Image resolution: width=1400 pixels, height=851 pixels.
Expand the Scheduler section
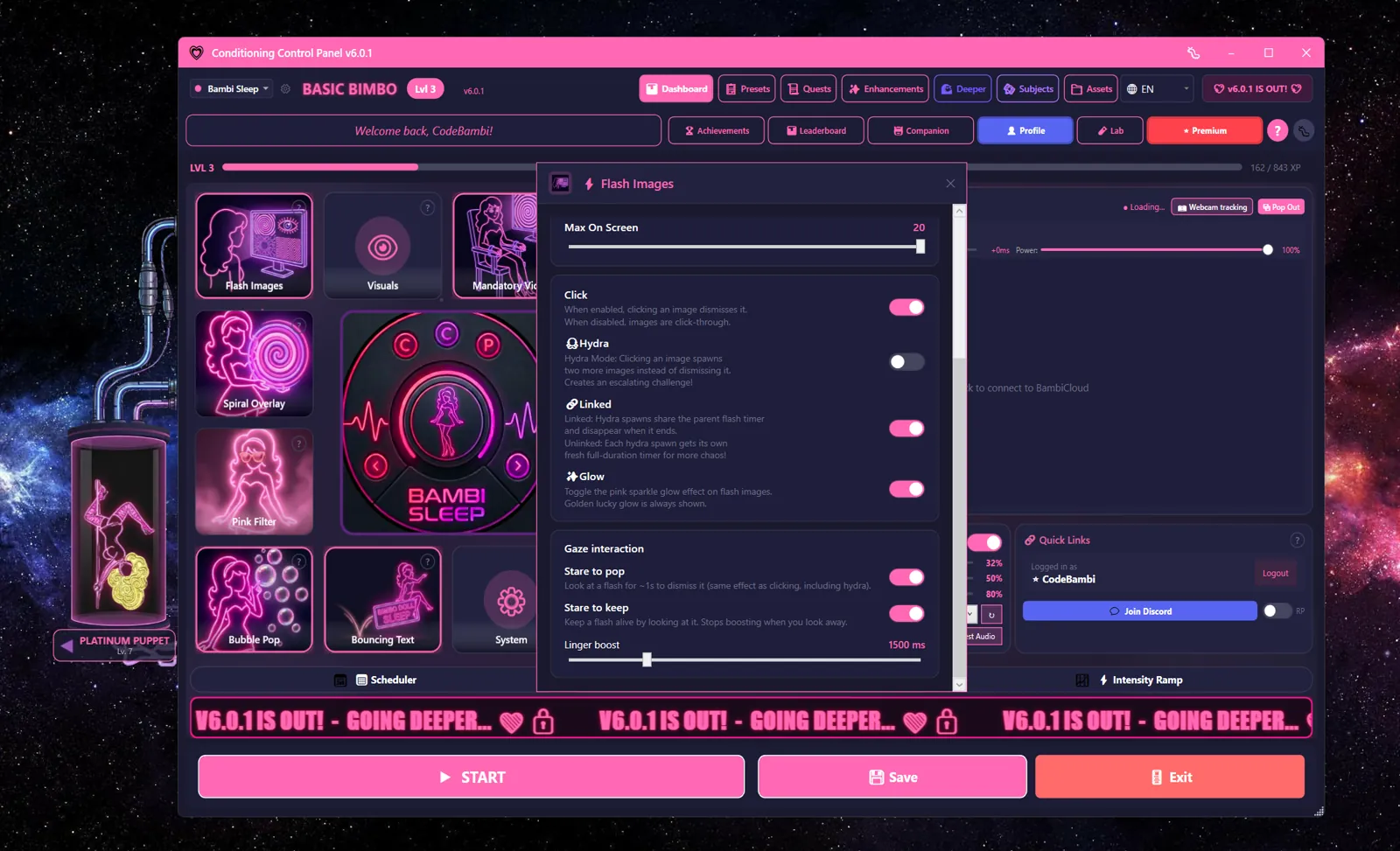click(x=376, y=680)
